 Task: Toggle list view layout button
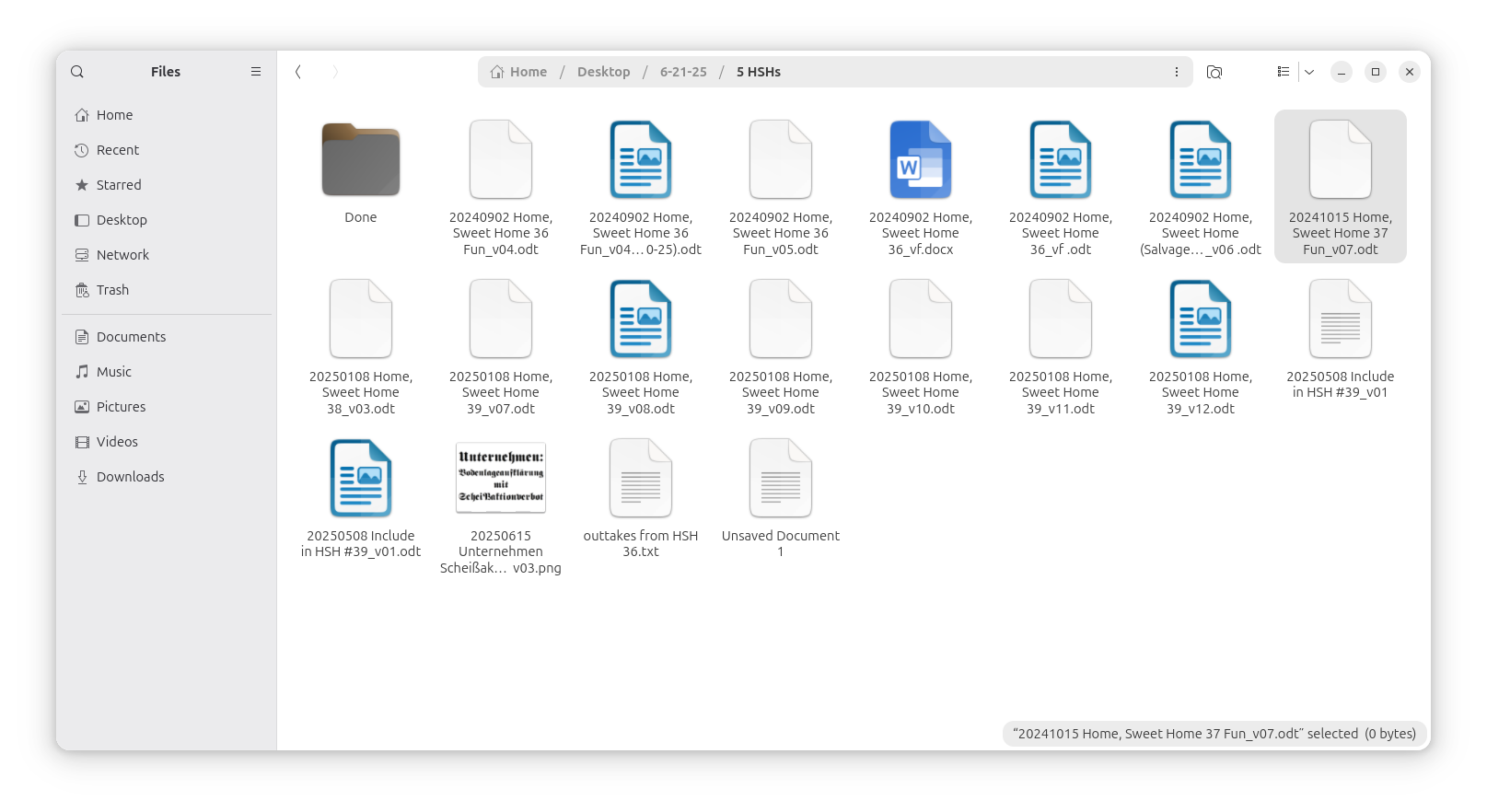[1283, 72]
